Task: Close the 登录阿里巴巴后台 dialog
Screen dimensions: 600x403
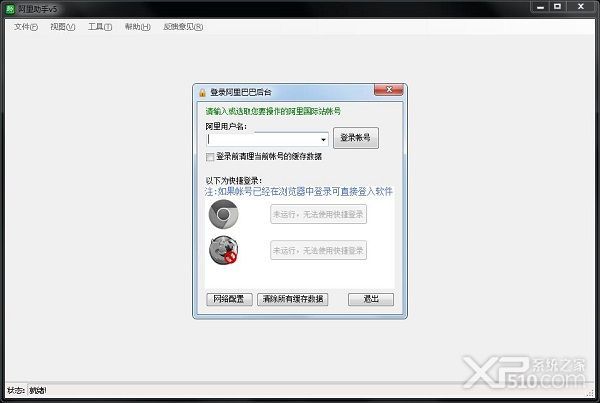Action: pyautogui.click(x=389, y=90)
